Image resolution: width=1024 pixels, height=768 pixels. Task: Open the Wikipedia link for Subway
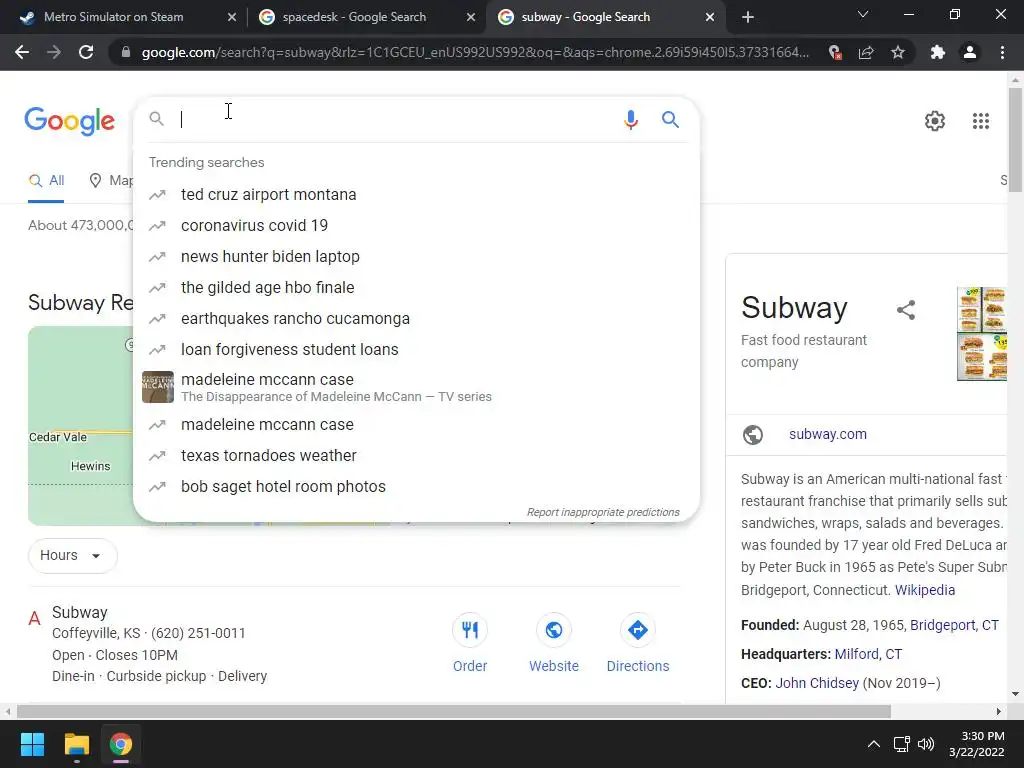click(x=925, y=590)
